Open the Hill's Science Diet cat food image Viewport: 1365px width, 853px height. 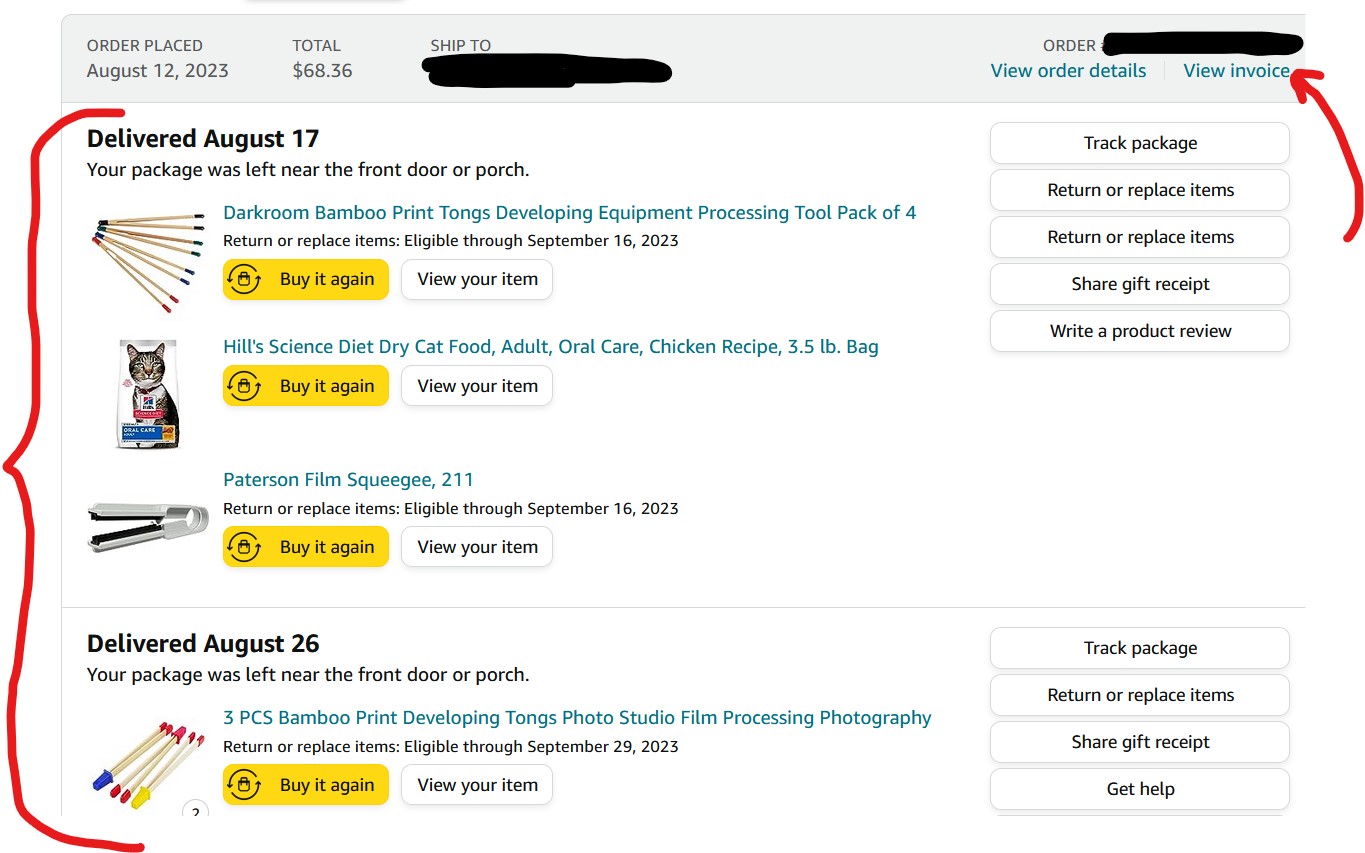click(x=148, y=393)
